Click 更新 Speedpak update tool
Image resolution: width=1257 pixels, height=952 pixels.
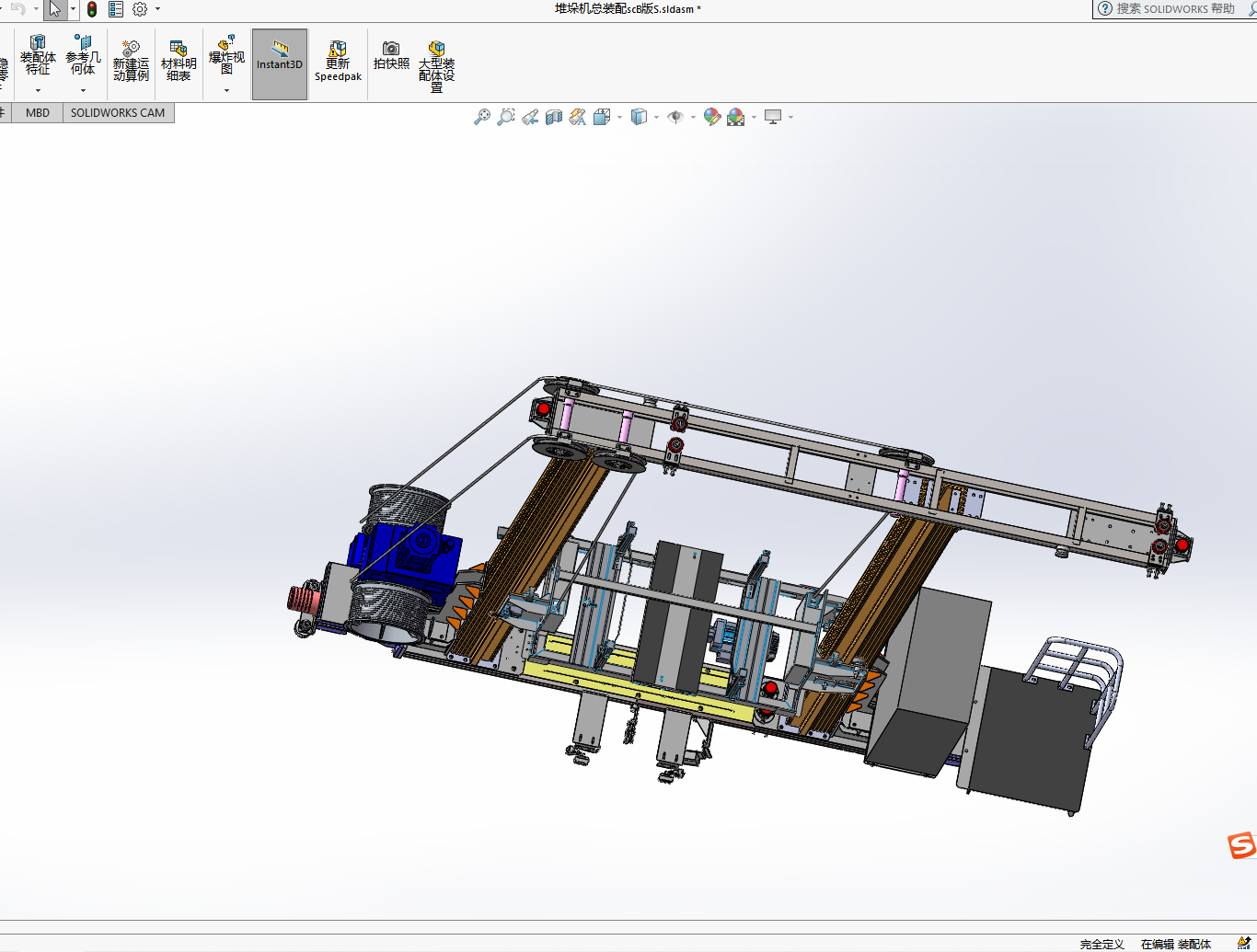(x=338, y=62)
